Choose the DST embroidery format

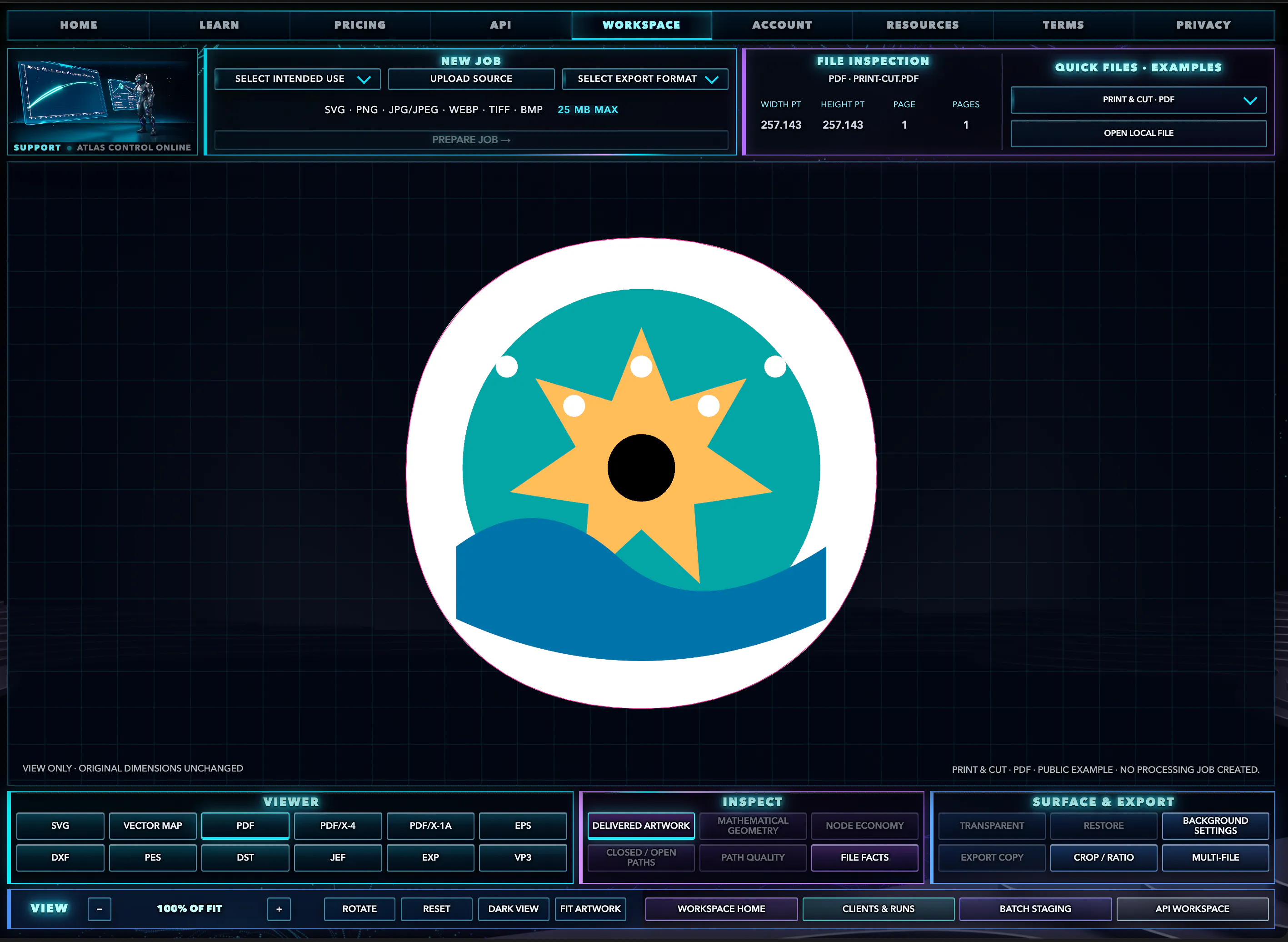pyautogui.click(x=245, y=857)
